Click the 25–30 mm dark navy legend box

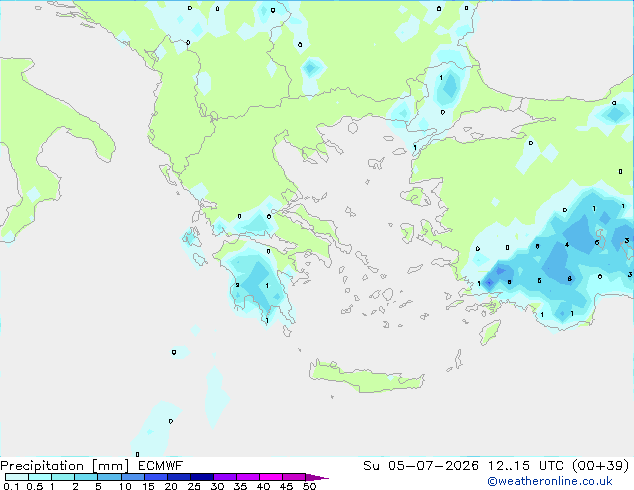pyautogui.click(x=202, y=477)
